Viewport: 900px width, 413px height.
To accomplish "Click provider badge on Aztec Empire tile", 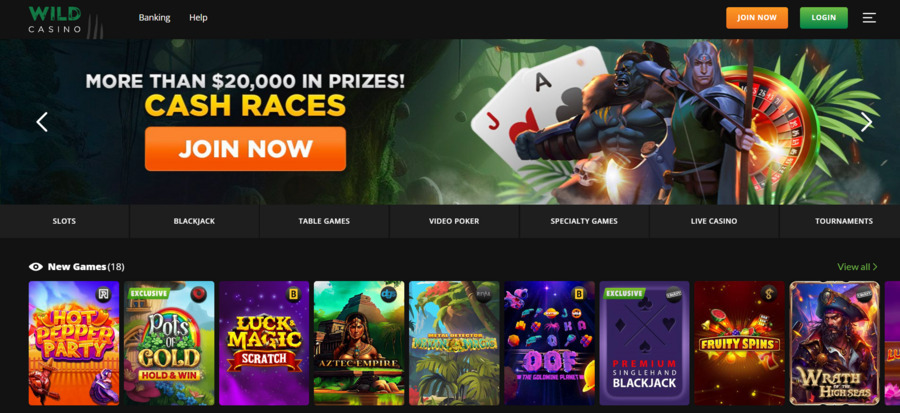I will coord(389,294).
